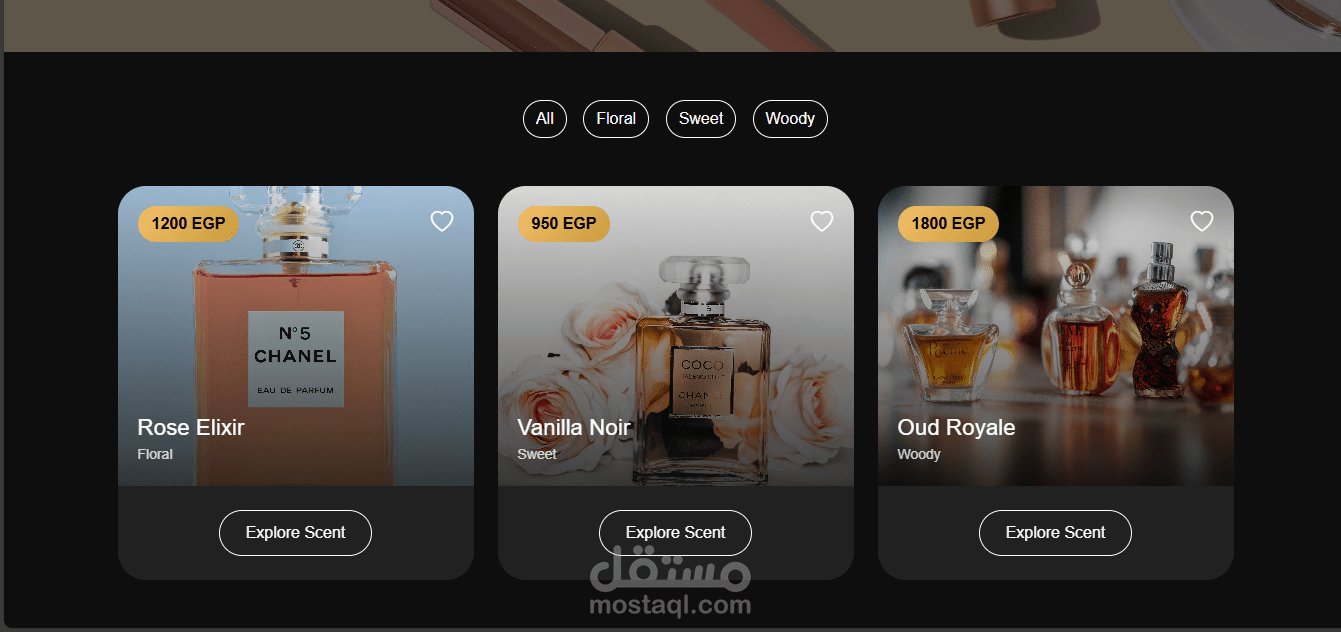
Task: Select the 1800 EGP price badge
Action: tap(948, 223)
